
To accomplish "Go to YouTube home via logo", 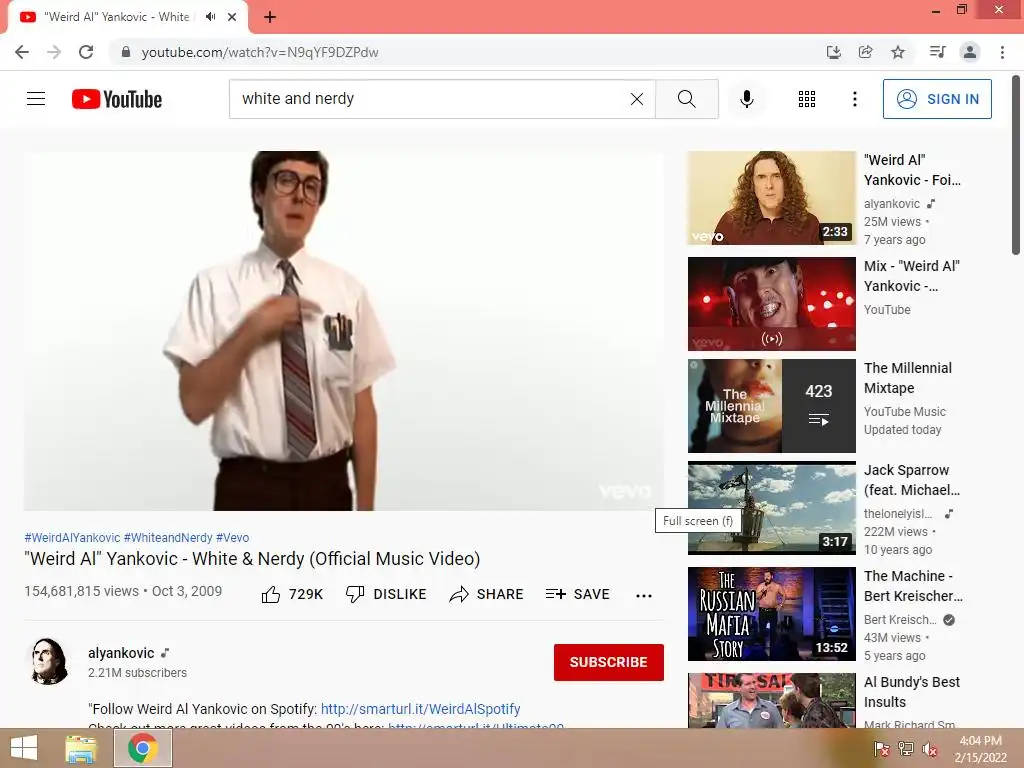I will (117, 99).
